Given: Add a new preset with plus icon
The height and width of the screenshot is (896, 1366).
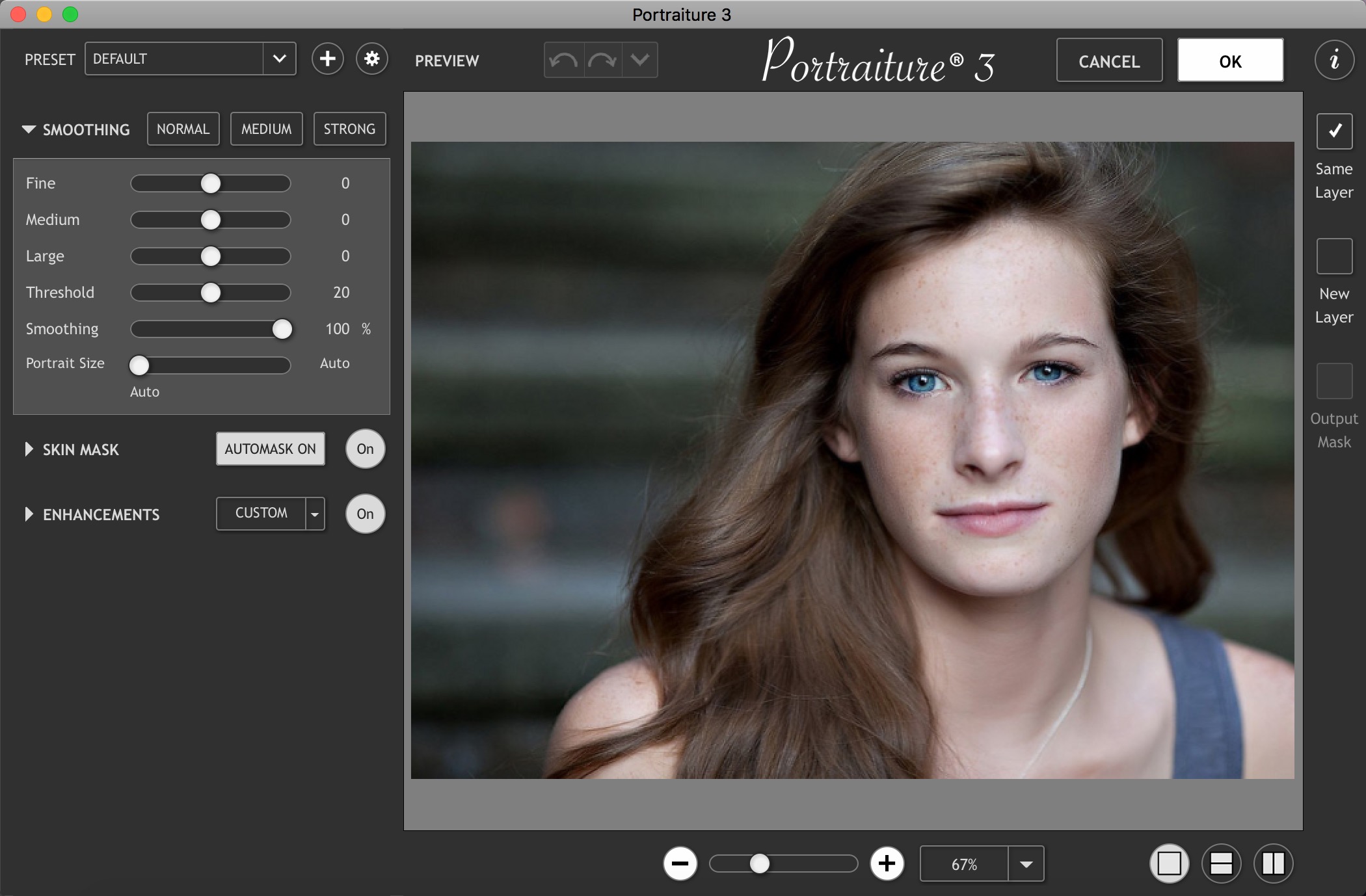Looking at the screenshot, I should click(327, 59).
